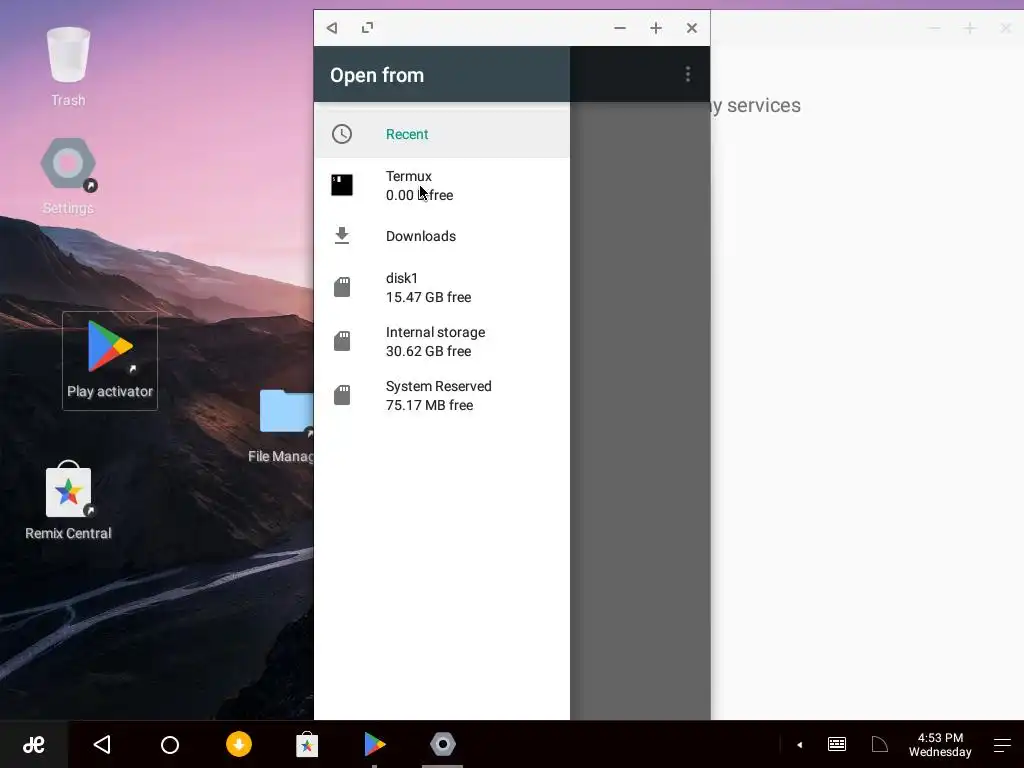Open the Settings desktop shortcut
The height and width of the screenshot is (768, 1024).
(x=68, y=175)
